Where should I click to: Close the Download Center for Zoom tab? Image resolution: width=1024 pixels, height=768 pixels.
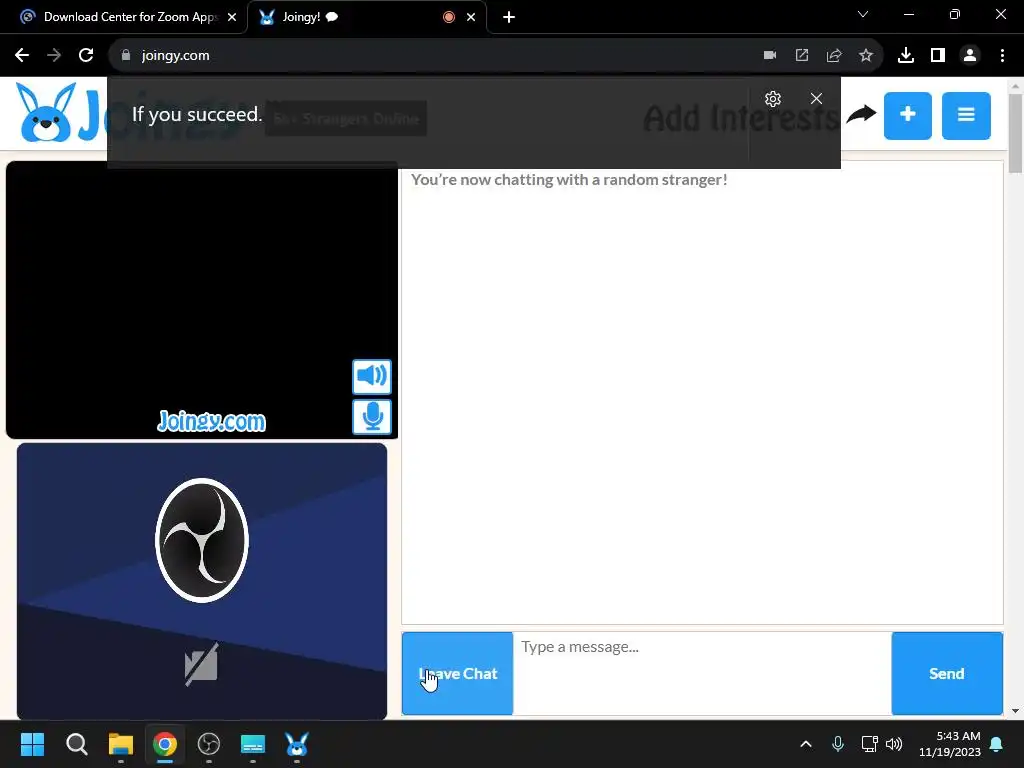coord(232,17)
